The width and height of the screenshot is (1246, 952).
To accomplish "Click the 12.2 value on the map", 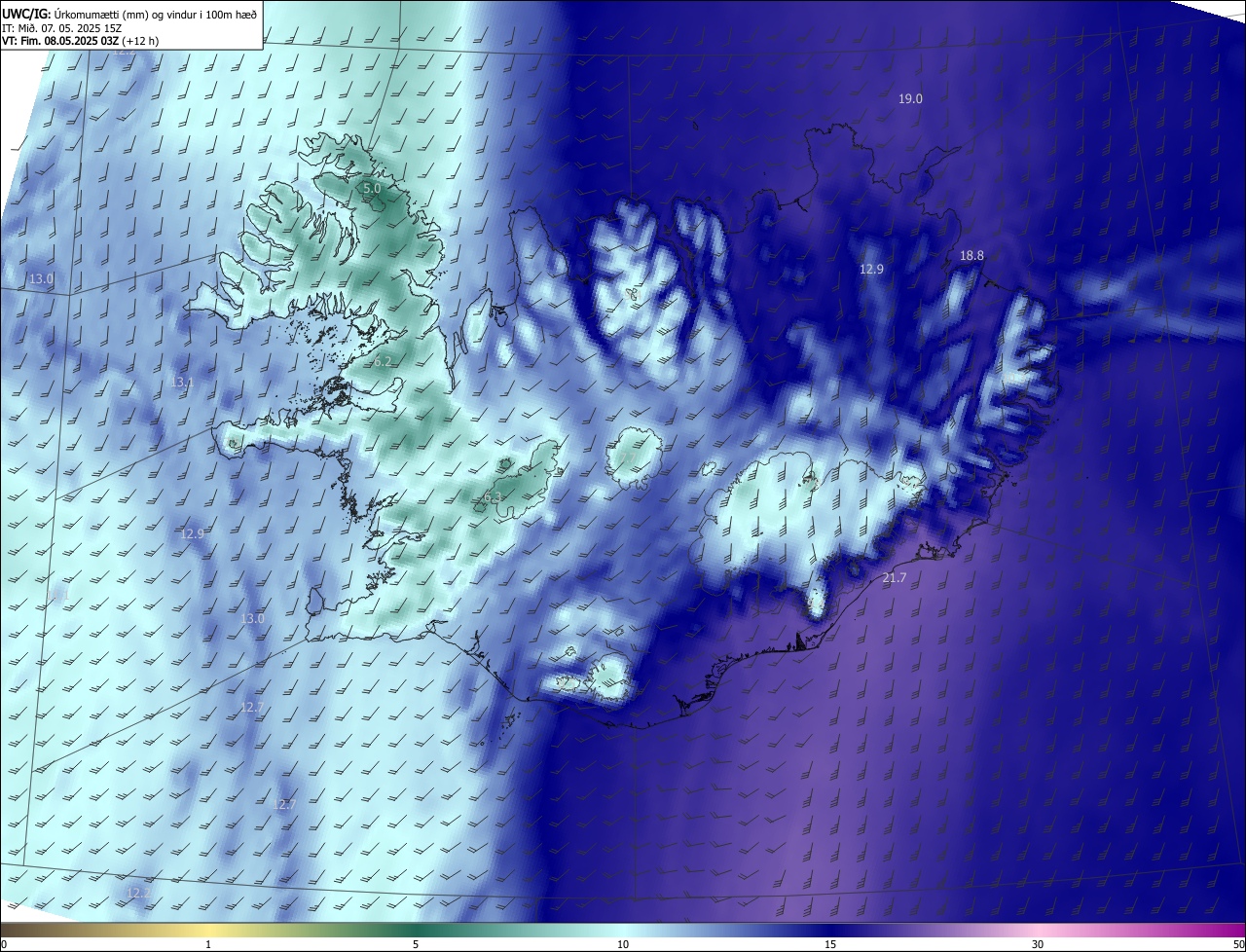I will coord(138,893).
